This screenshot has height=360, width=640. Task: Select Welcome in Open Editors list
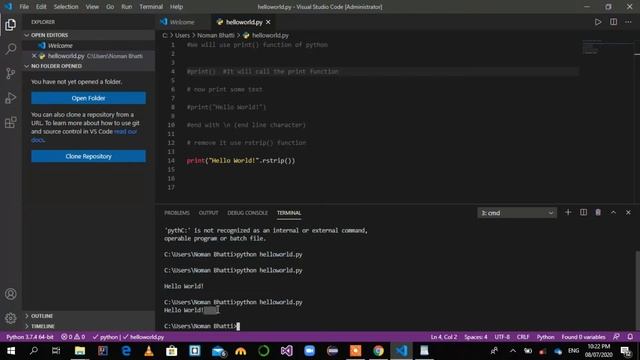click(60, 46)
